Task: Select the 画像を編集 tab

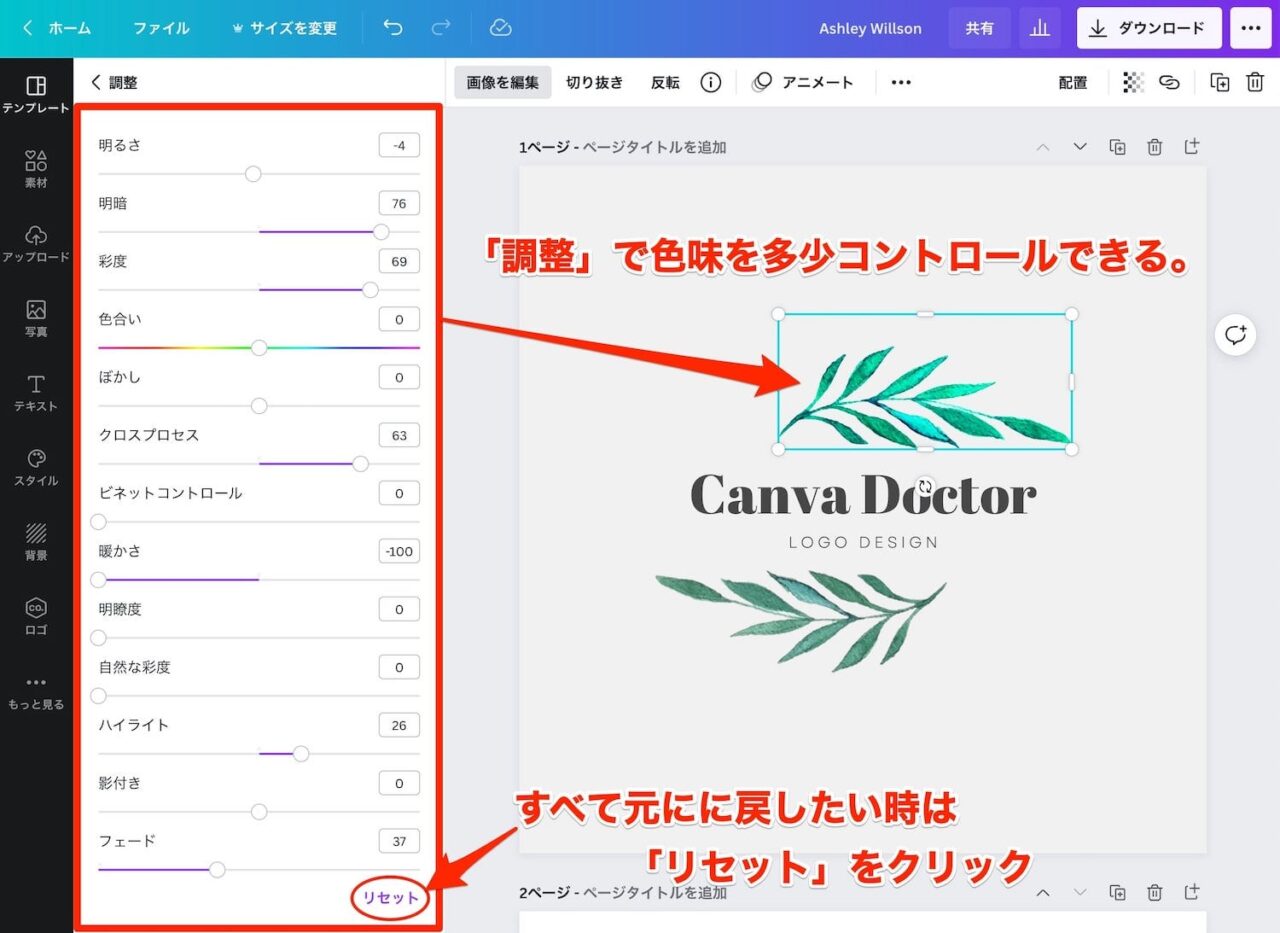Action: coord(503,82)
